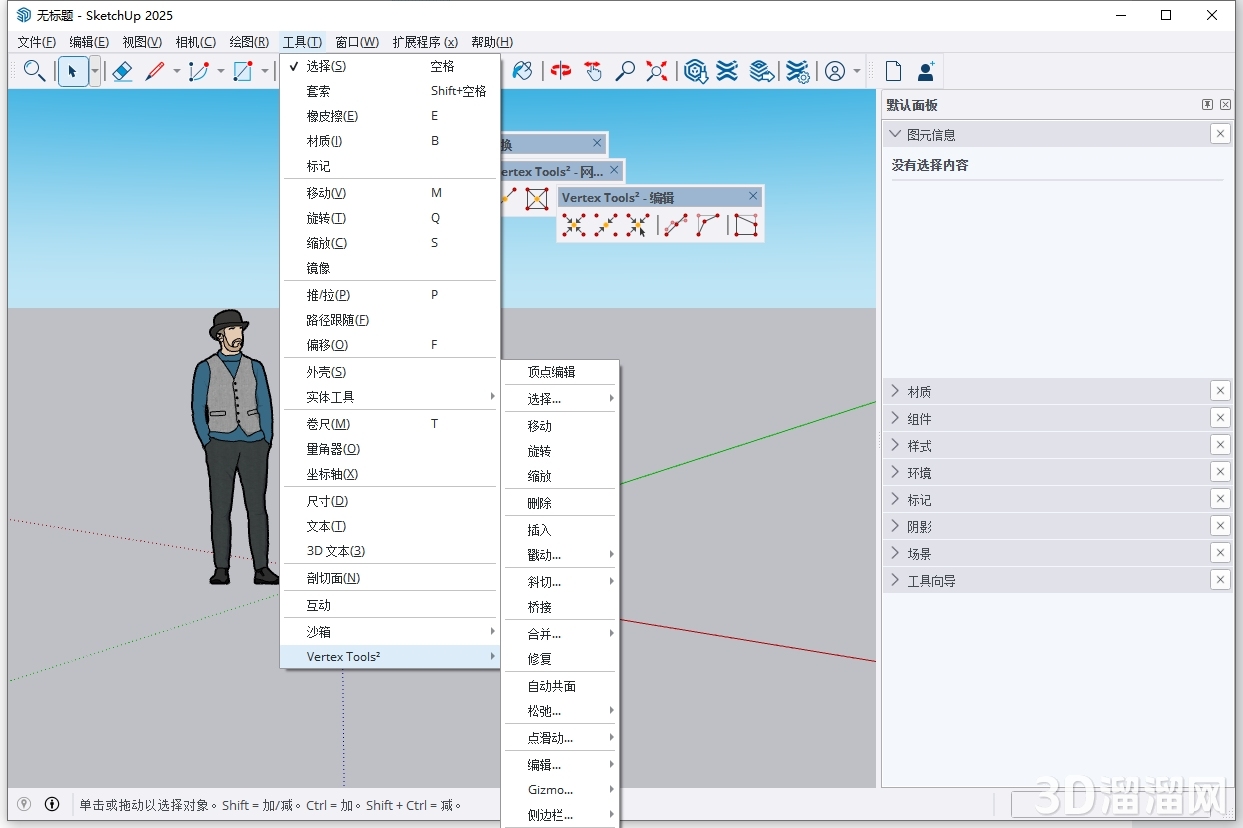
Task: Toggle the Arrow selection tool in the toolbar
Action: click(73, 71)
